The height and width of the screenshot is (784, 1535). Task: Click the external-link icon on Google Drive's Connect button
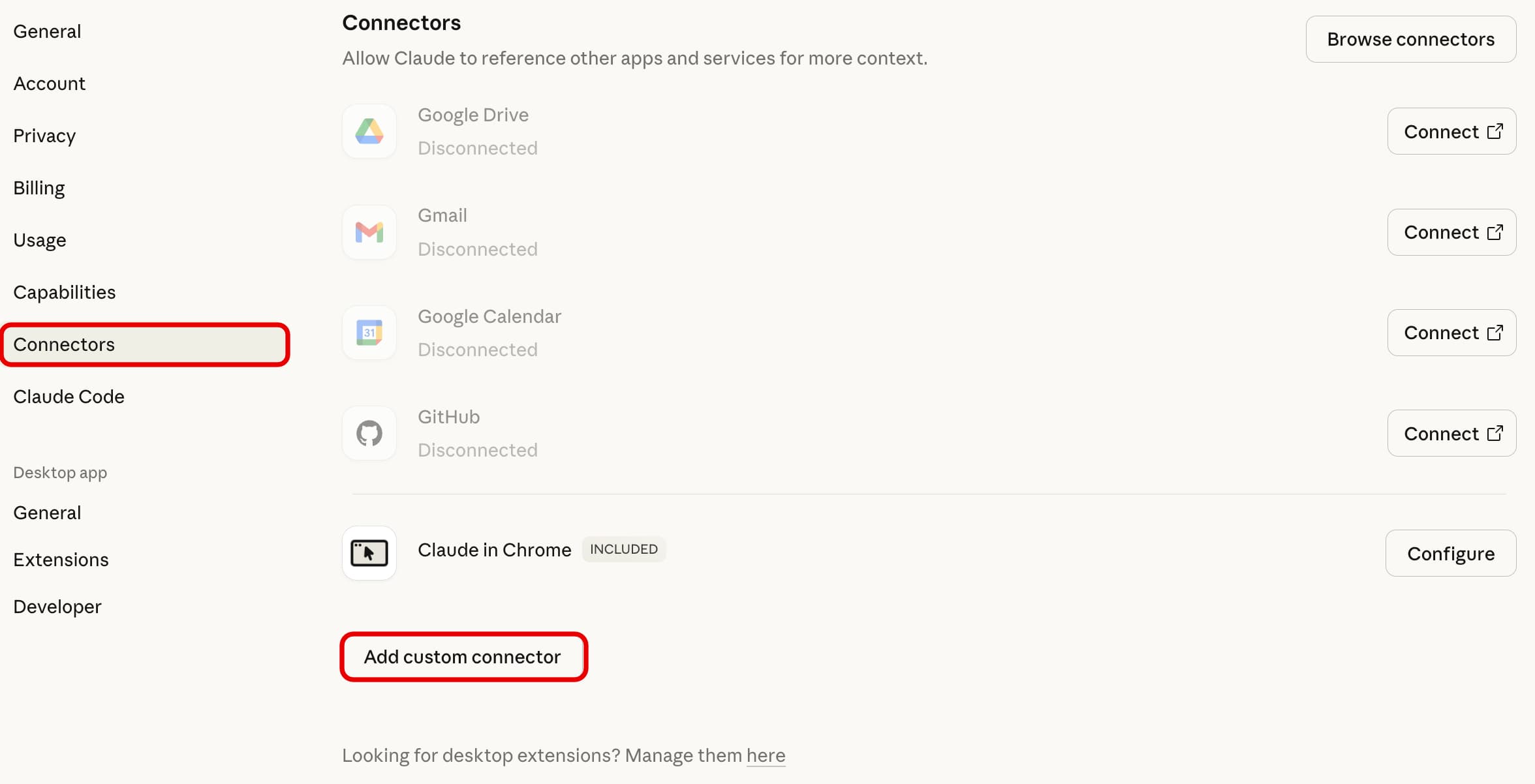[1495, 131]
